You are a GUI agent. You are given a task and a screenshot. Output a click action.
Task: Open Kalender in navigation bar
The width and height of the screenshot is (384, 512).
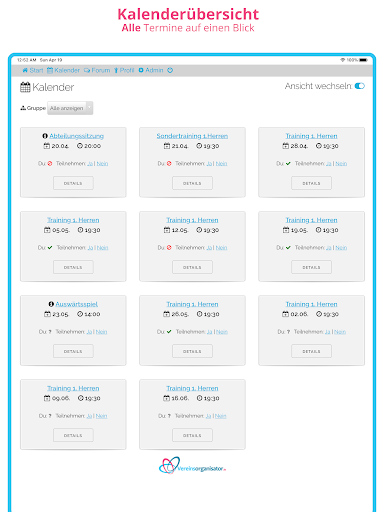63,70
